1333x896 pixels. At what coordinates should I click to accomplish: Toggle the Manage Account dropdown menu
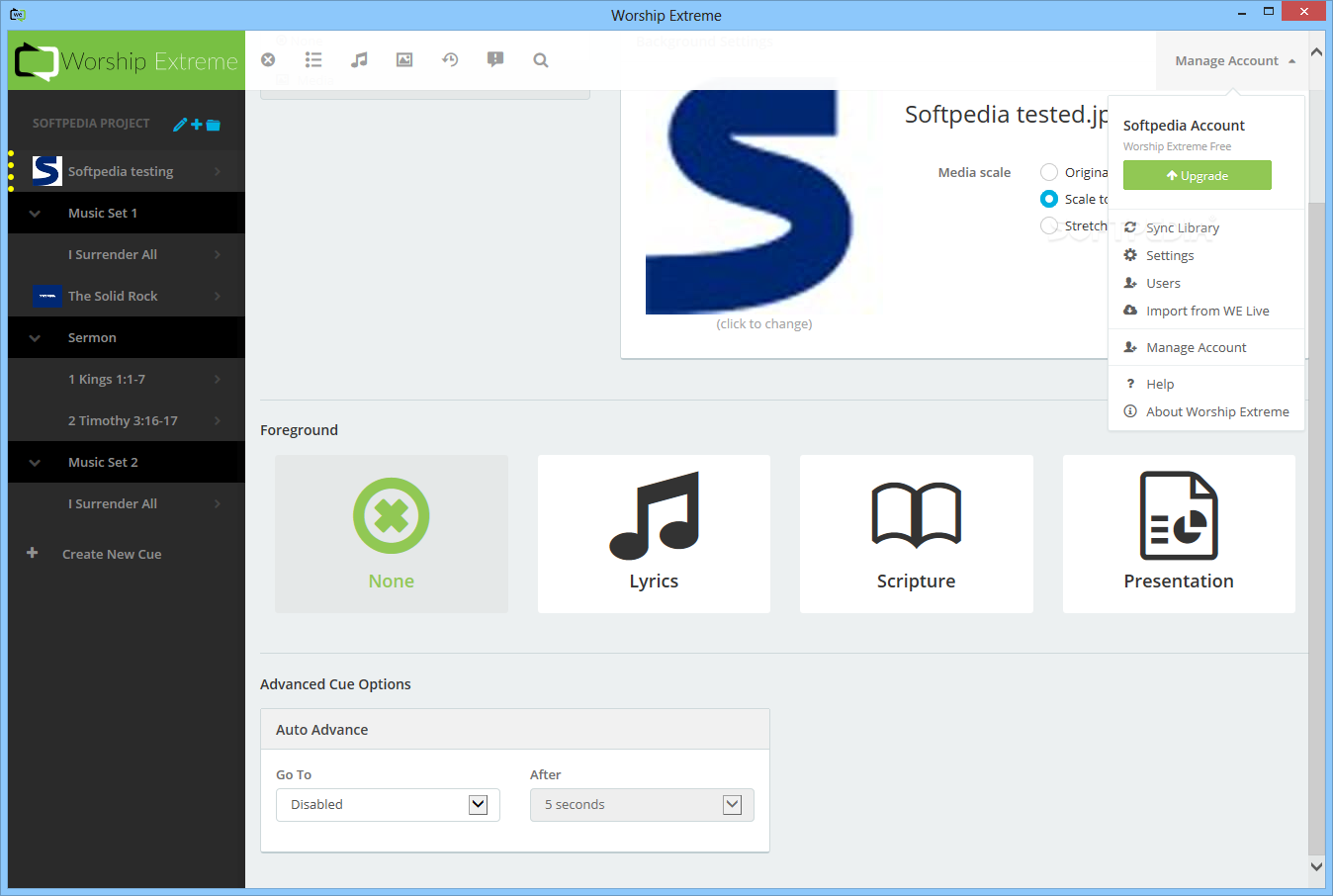(1234, 60)
